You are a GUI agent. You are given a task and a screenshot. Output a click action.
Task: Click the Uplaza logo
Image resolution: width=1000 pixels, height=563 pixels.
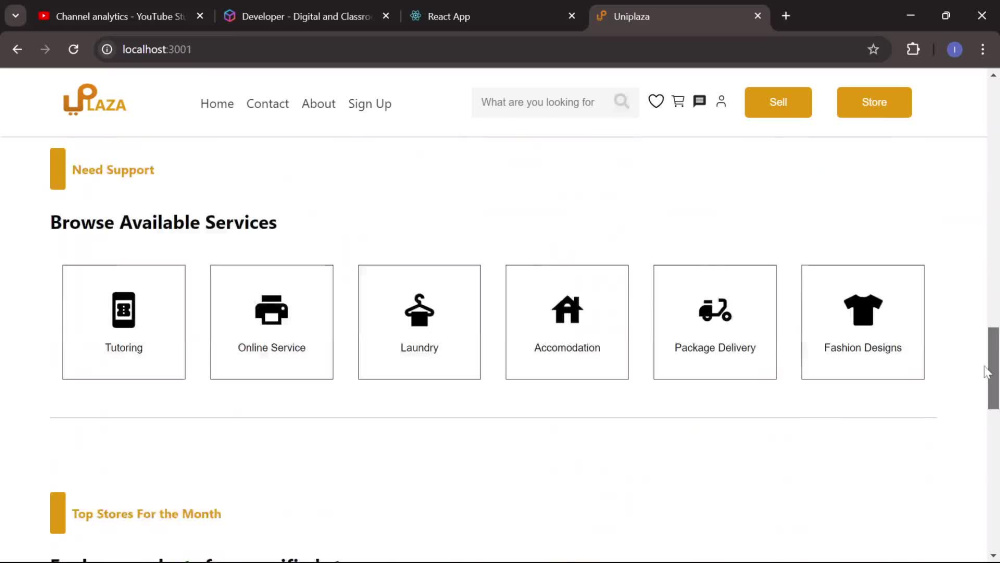(x=94, y=99)
